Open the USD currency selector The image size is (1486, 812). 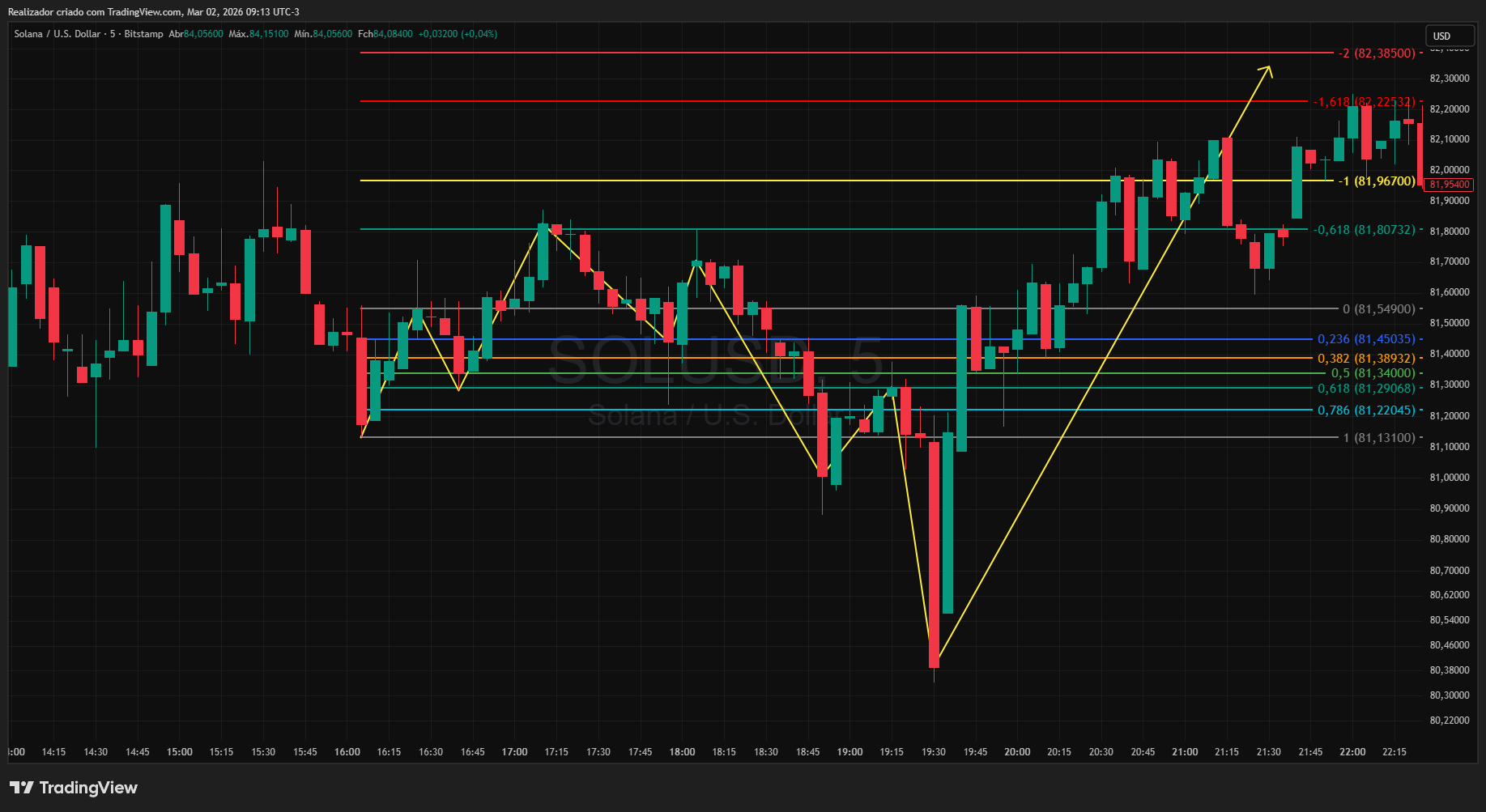1450,36
